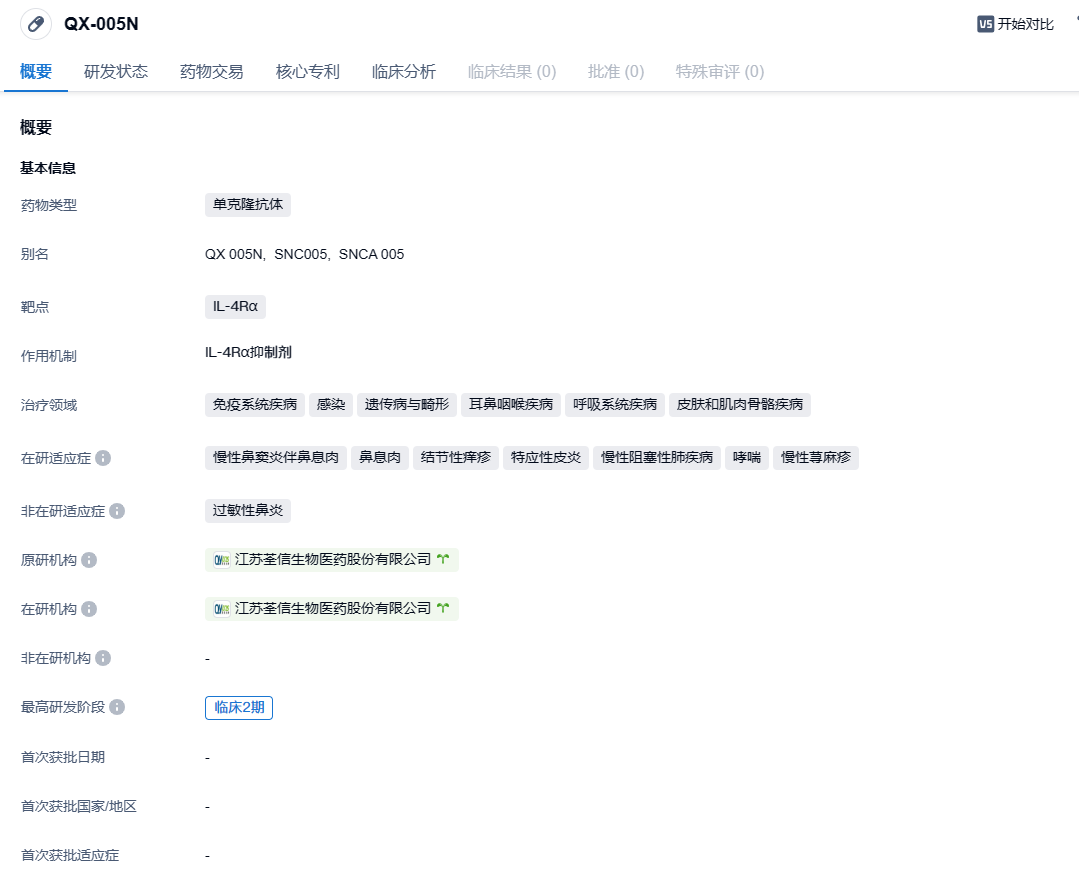Click the 呼吸系统疾病 therapeutic area tag
Image resolution: width=1079 pixels, height=889 pixels.
coord(615,405)
